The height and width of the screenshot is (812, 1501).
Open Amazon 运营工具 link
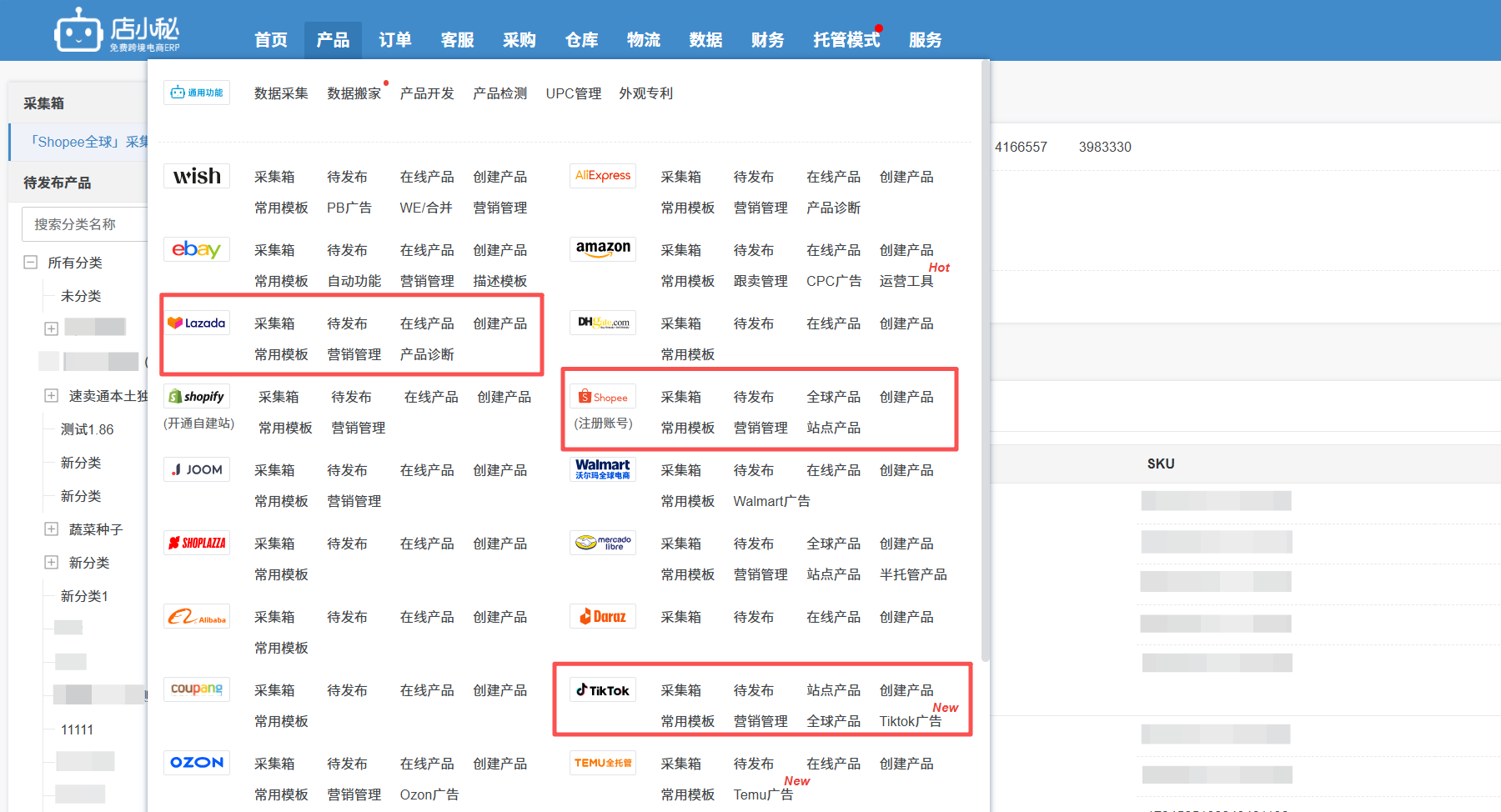pos(906,281)
